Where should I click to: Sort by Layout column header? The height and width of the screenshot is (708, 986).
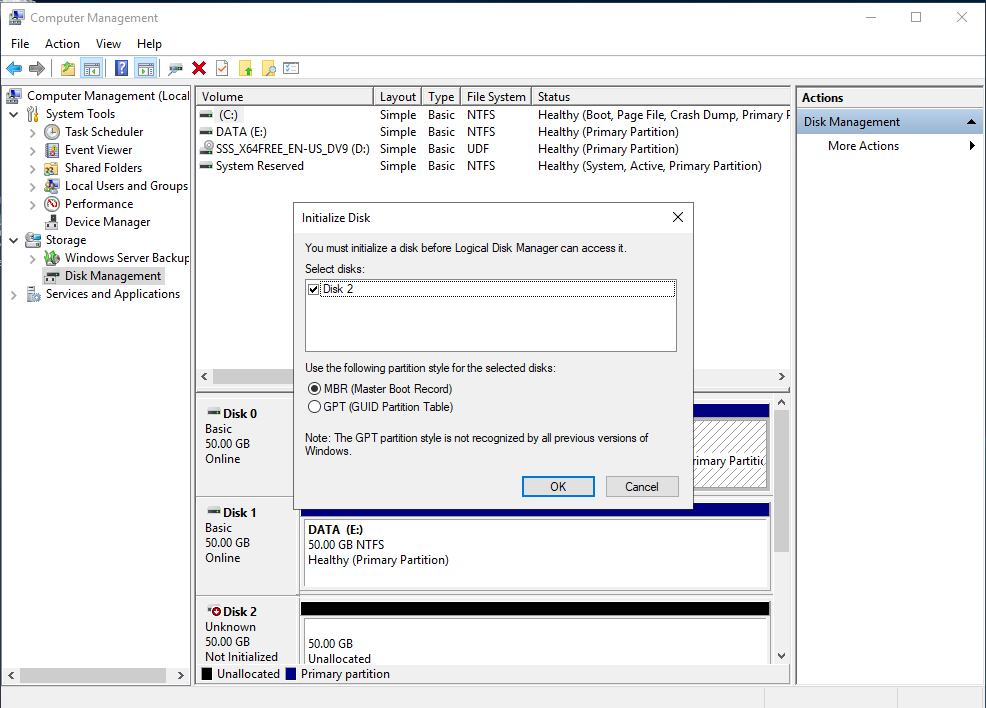(x=397, y=97)
